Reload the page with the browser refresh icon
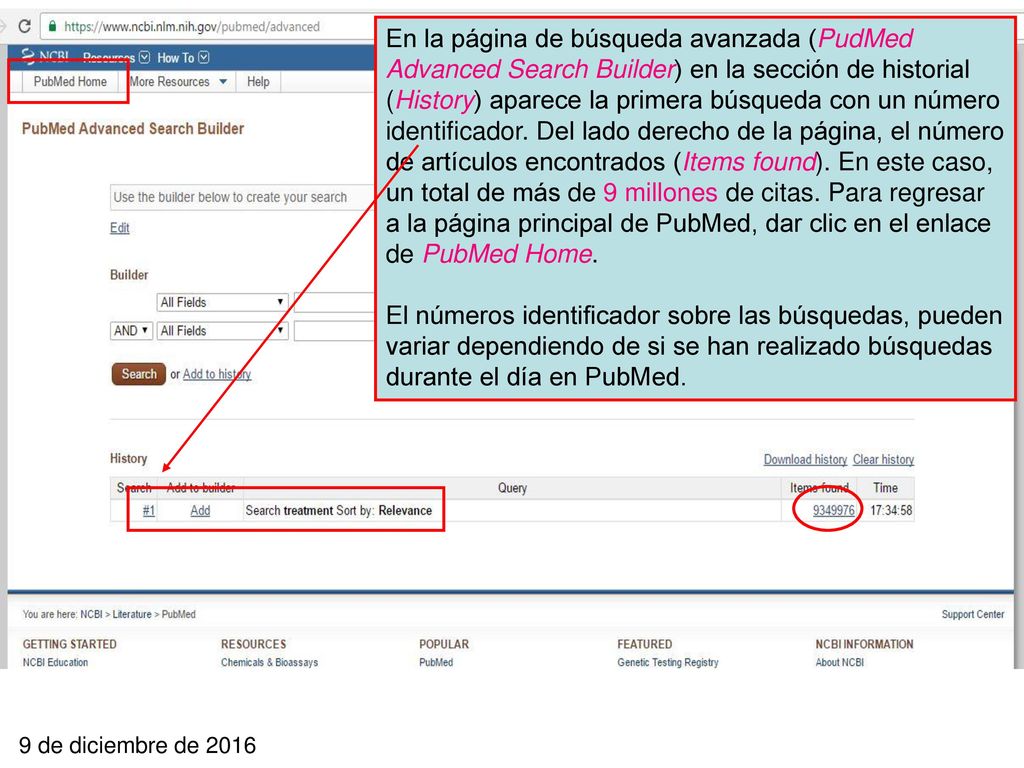Viewport: 1024px width, 768px height. [24, 26]
